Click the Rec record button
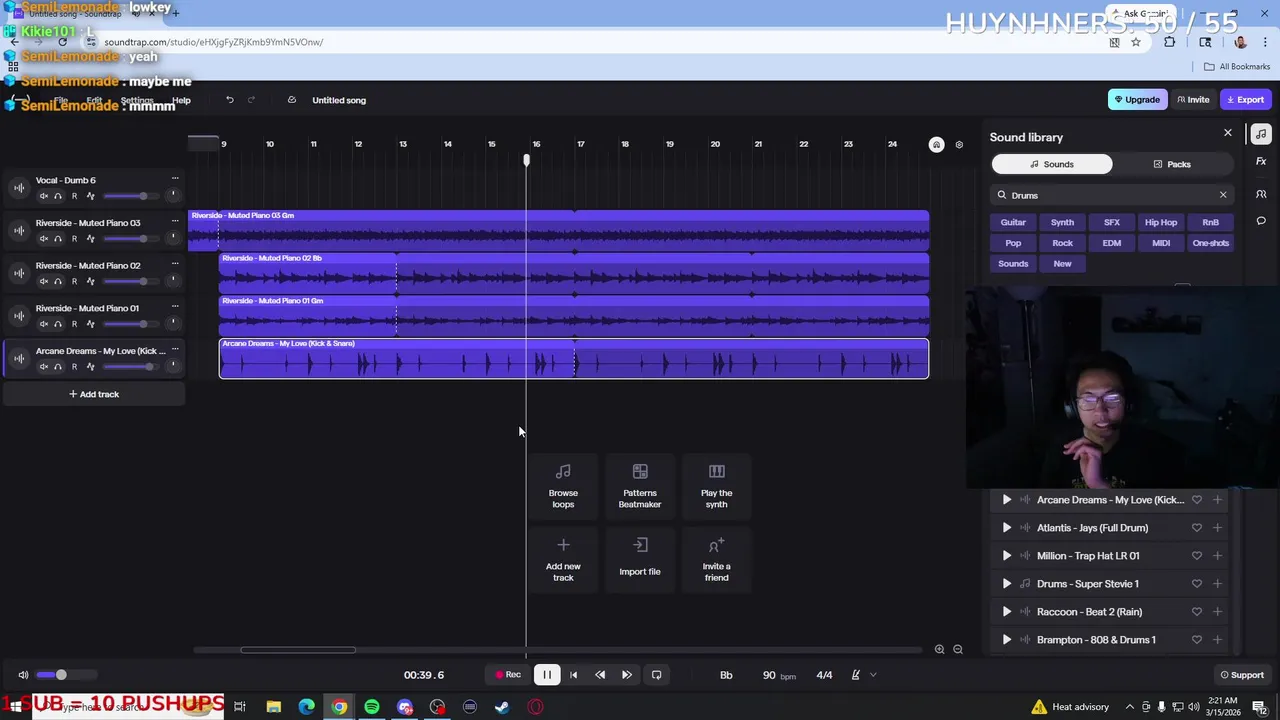This screenshot has height=720, width=1280. [508, 675]
